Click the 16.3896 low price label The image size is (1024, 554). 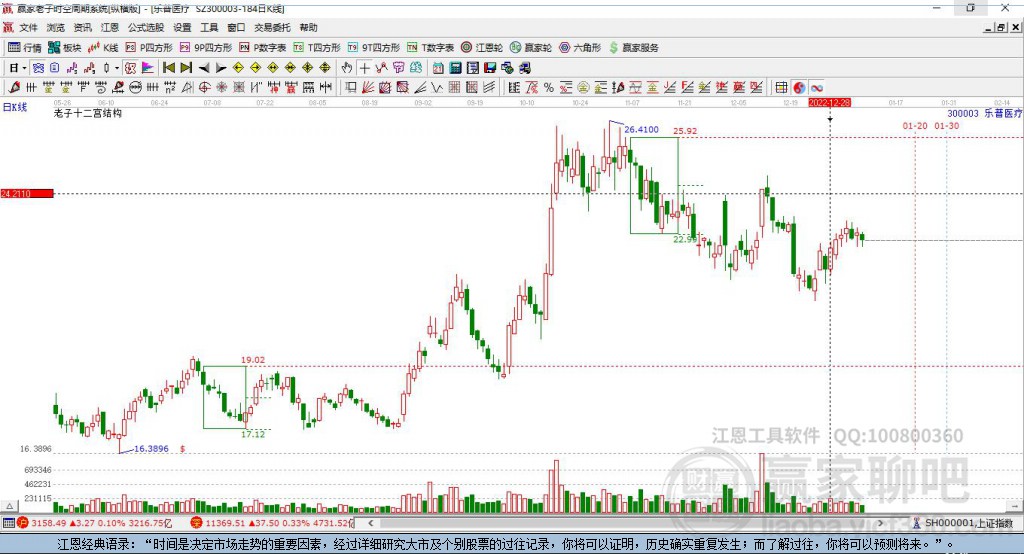click(x=151, y=449)
